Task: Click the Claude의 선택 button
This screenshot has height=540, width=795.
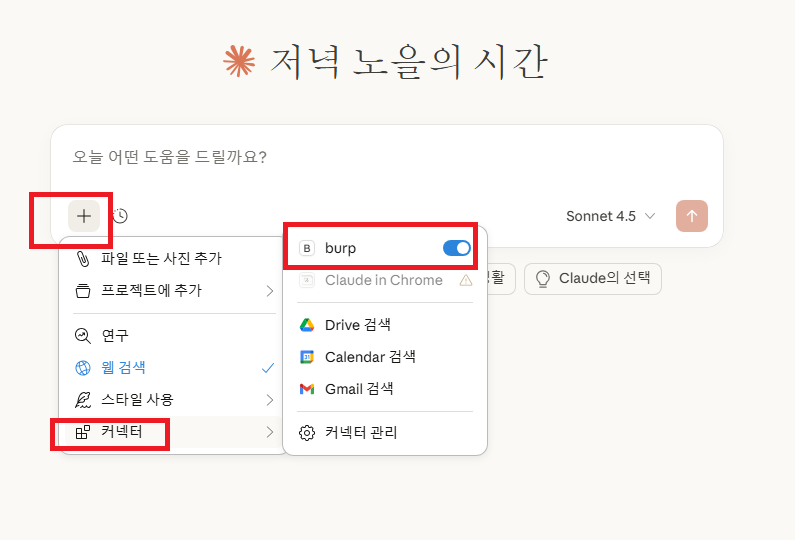Action: [x=593, y=278]
